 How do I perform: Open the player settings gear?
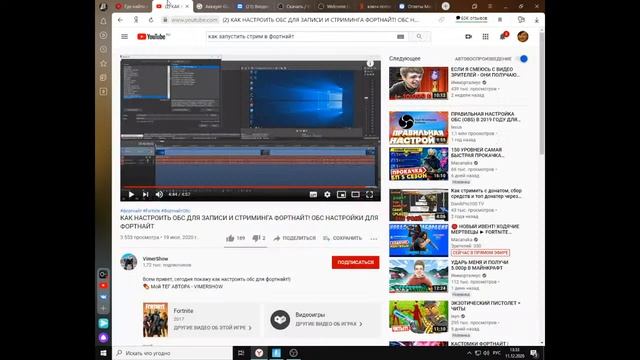click(x=327, y=195)
